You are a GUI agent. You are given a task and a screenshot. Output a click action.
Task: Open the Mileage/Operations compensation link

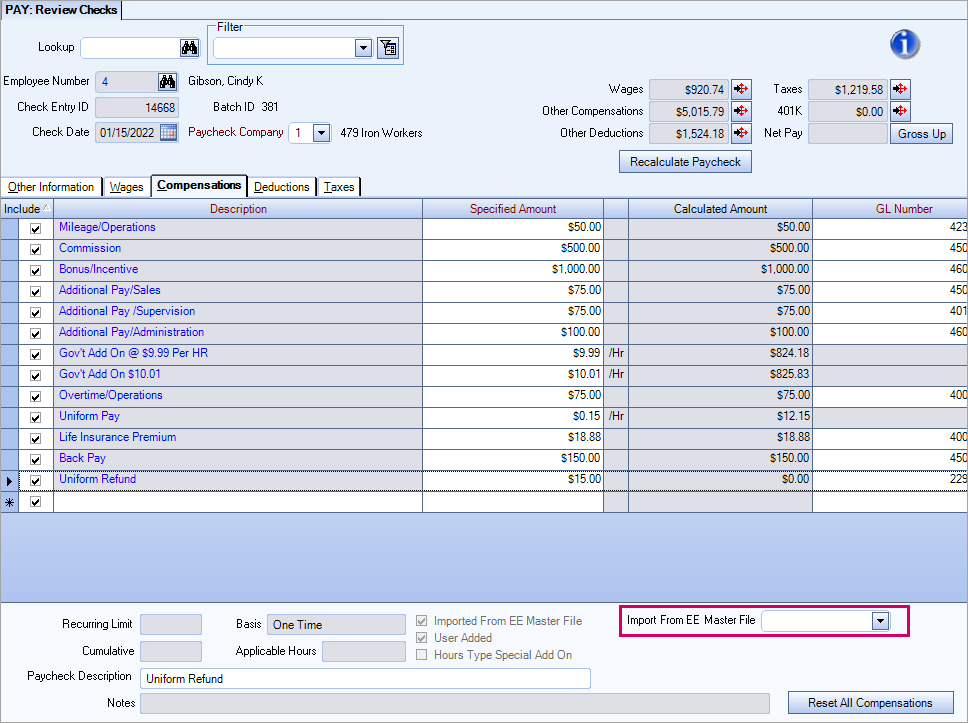coord(107,227)
